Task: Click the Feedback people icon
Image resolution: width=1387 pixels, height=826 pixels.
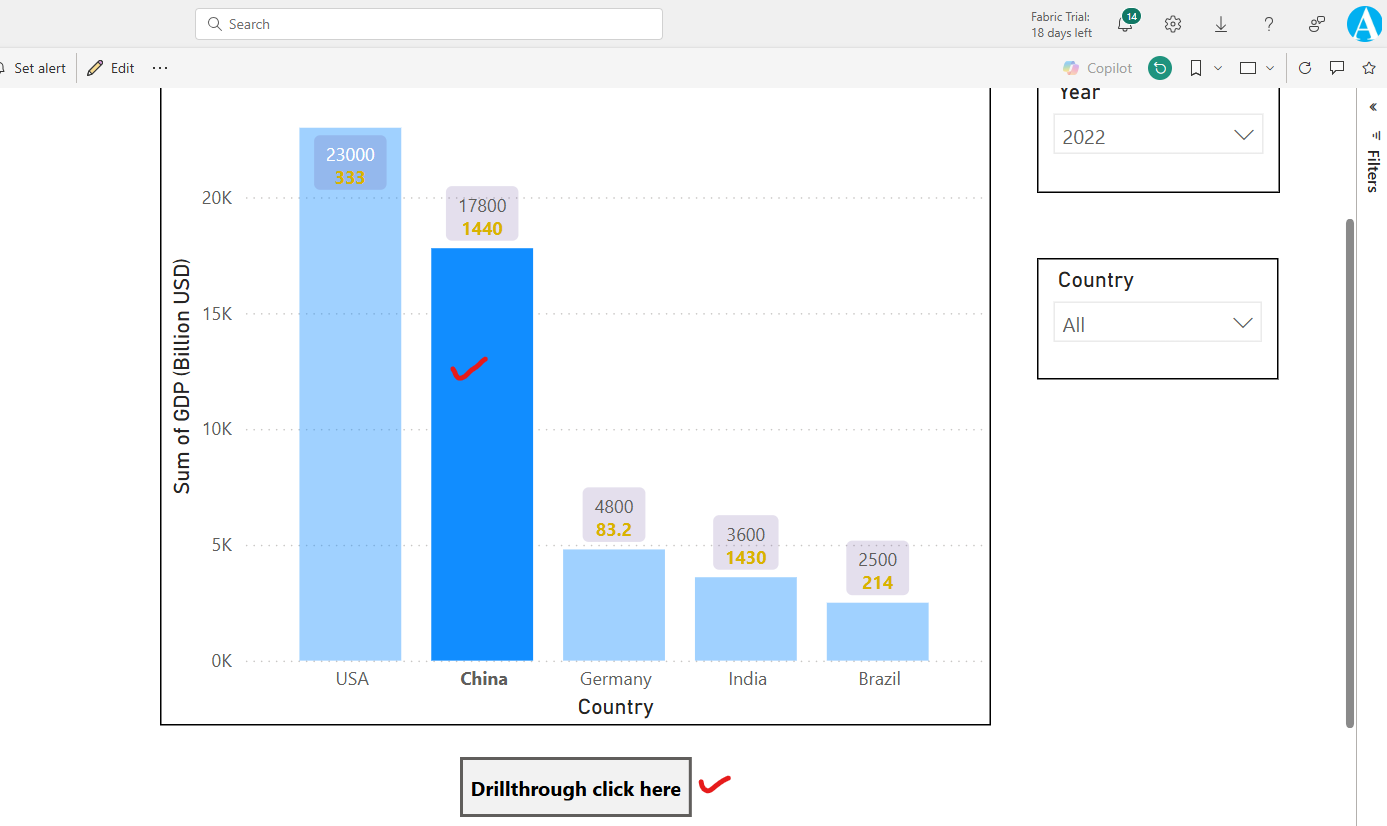Action: pos(1316,24)
